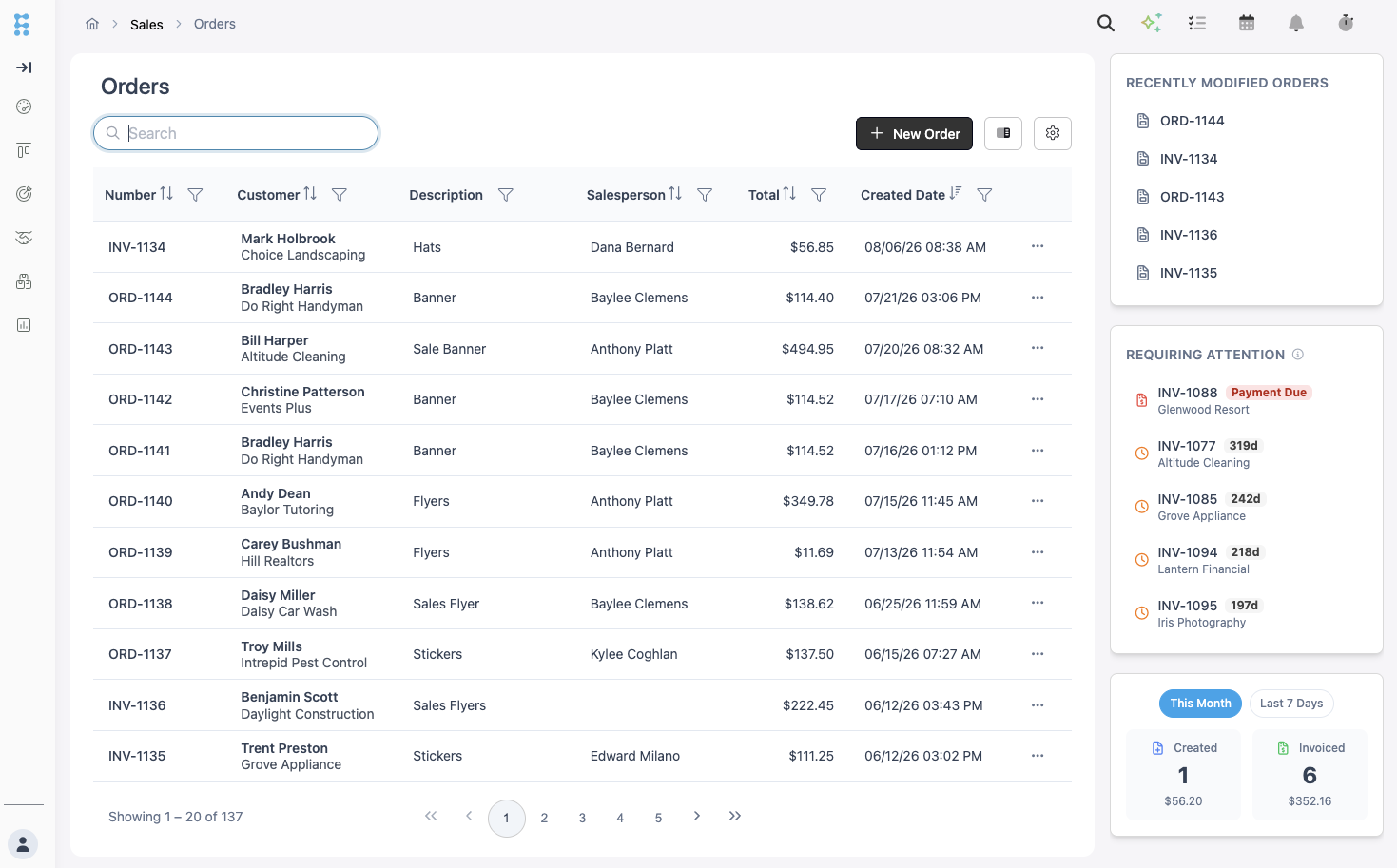Open the Invoiced stat card

(x=1310, y=774)
